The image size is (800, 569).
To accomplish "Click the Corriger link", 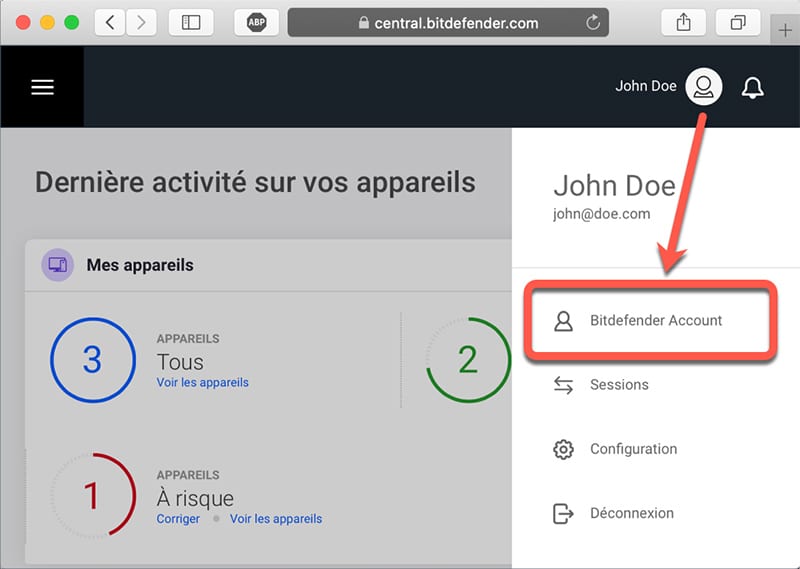I will 178,518.
